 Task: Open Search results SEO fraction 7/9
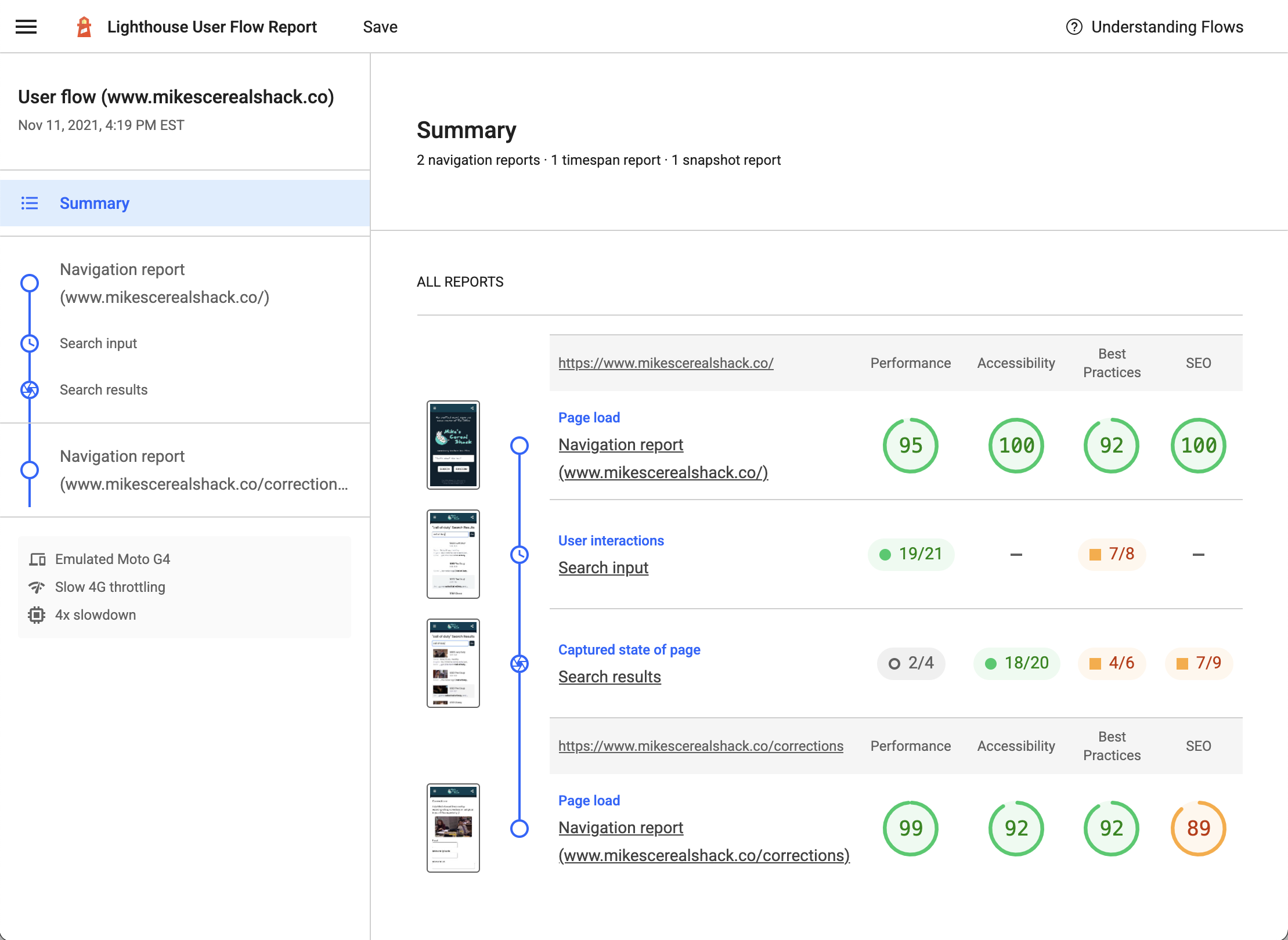[x=1199, y=663]
